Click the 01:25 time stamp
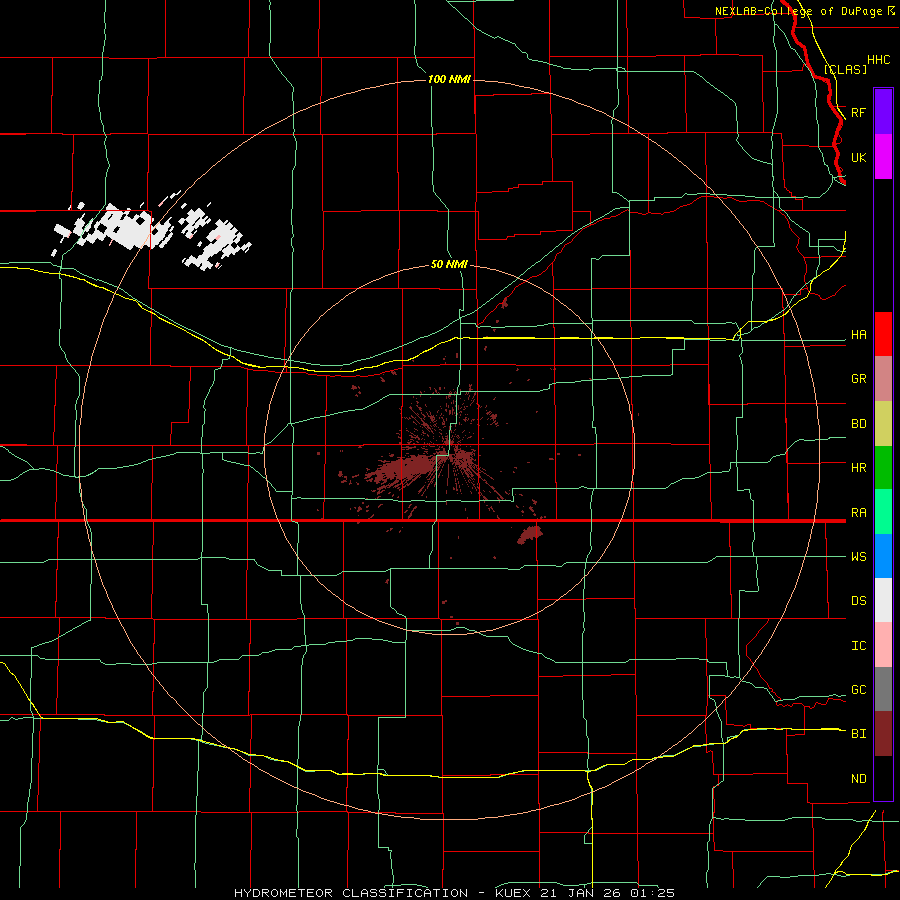 click(x=653, y=893)
